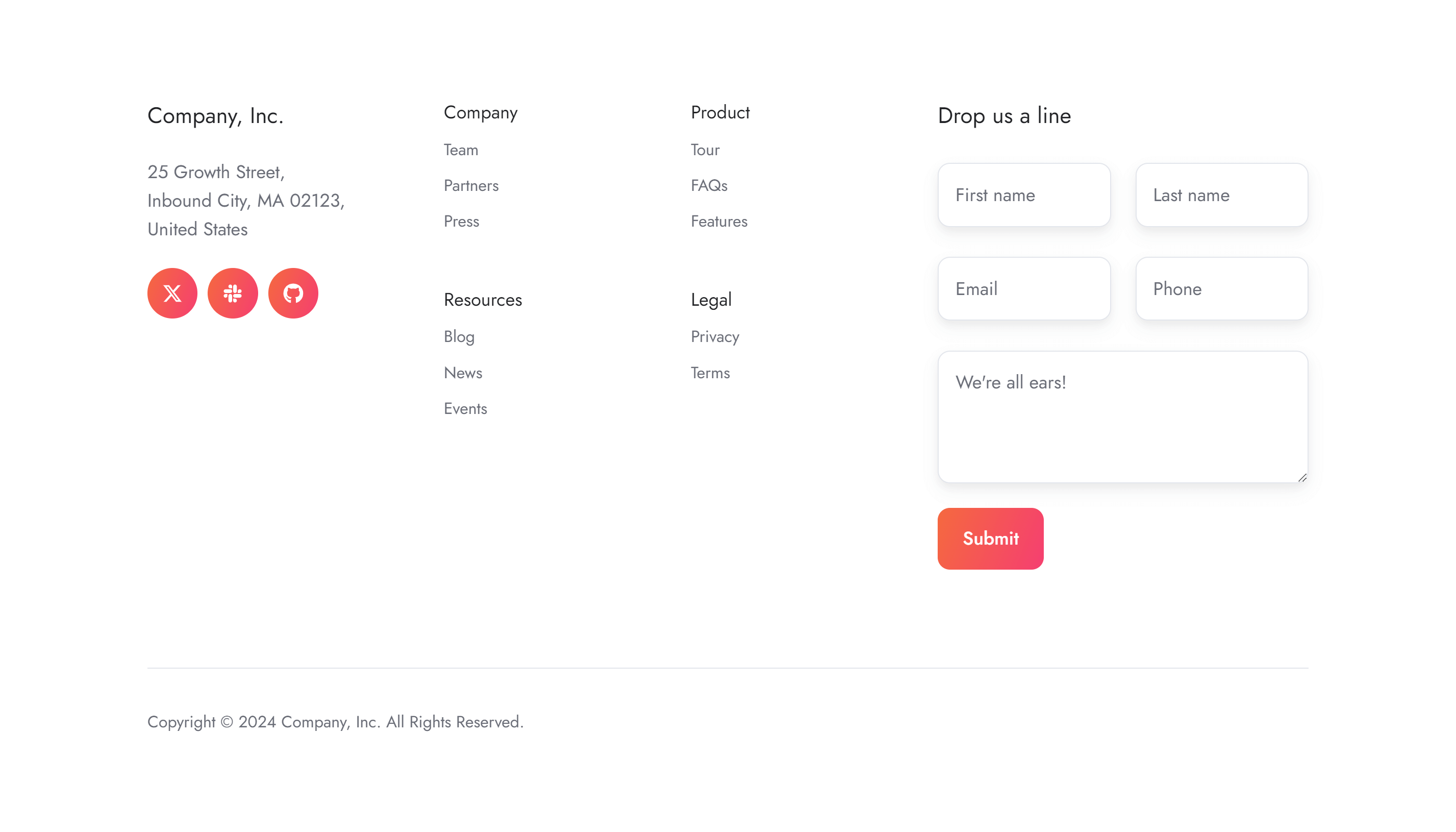
Task: Click the Terms link
Action: click(x=710, y=373)
